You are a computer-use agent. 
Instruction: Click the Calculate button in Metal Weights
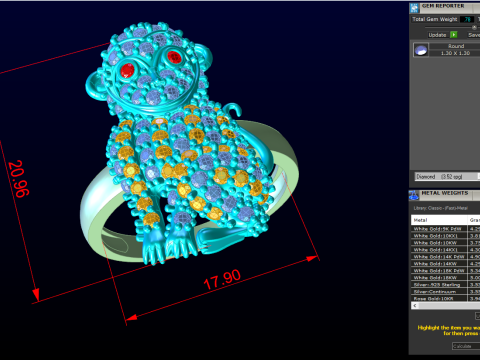pyautogui.click(x=466, y=346)
